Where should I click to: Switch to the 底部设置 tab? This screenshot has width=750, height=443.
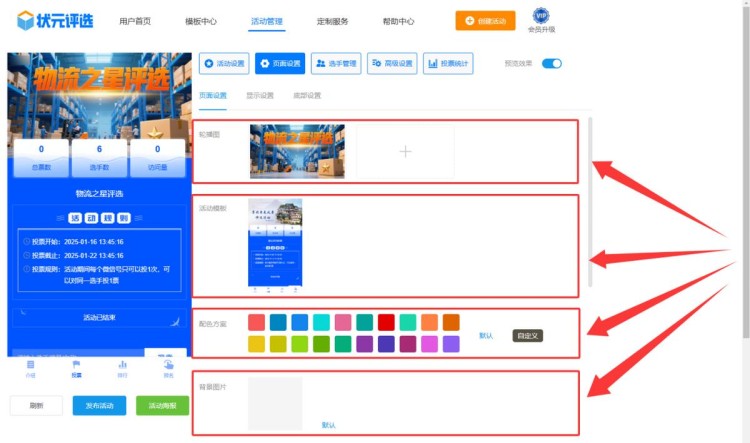307,96
